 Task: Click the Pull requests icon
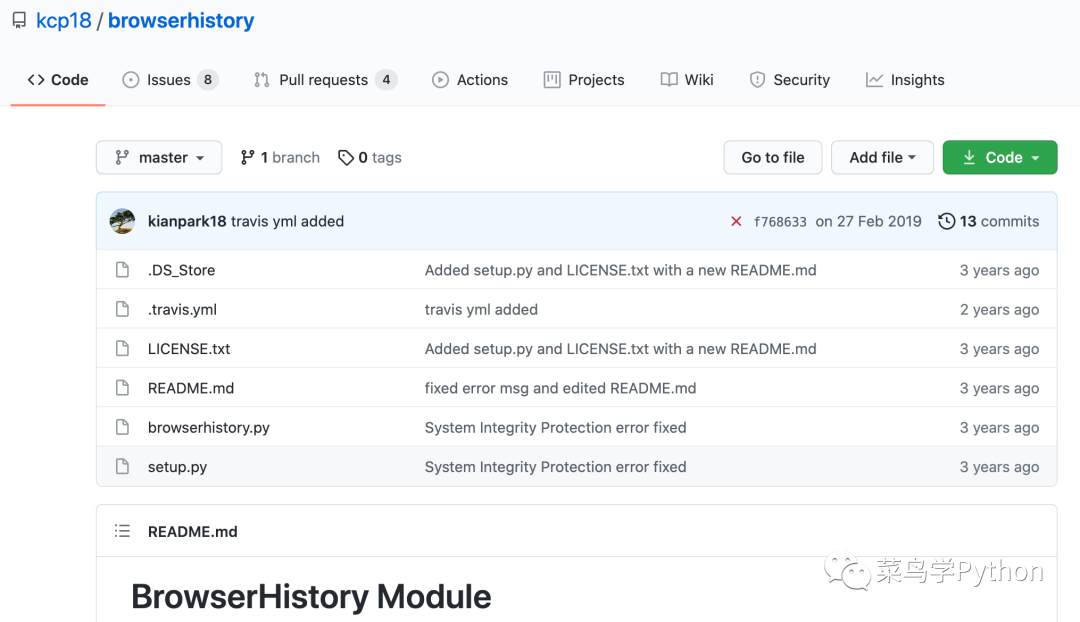(262, 80)
